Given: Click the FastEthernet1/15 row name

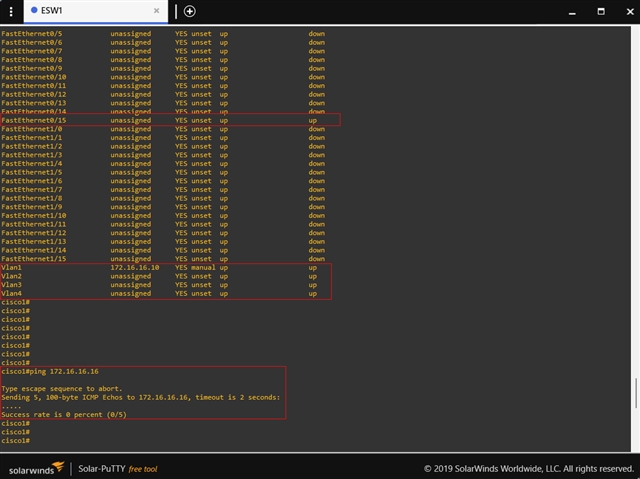Looking at the screenshot, I should [34, 259].
